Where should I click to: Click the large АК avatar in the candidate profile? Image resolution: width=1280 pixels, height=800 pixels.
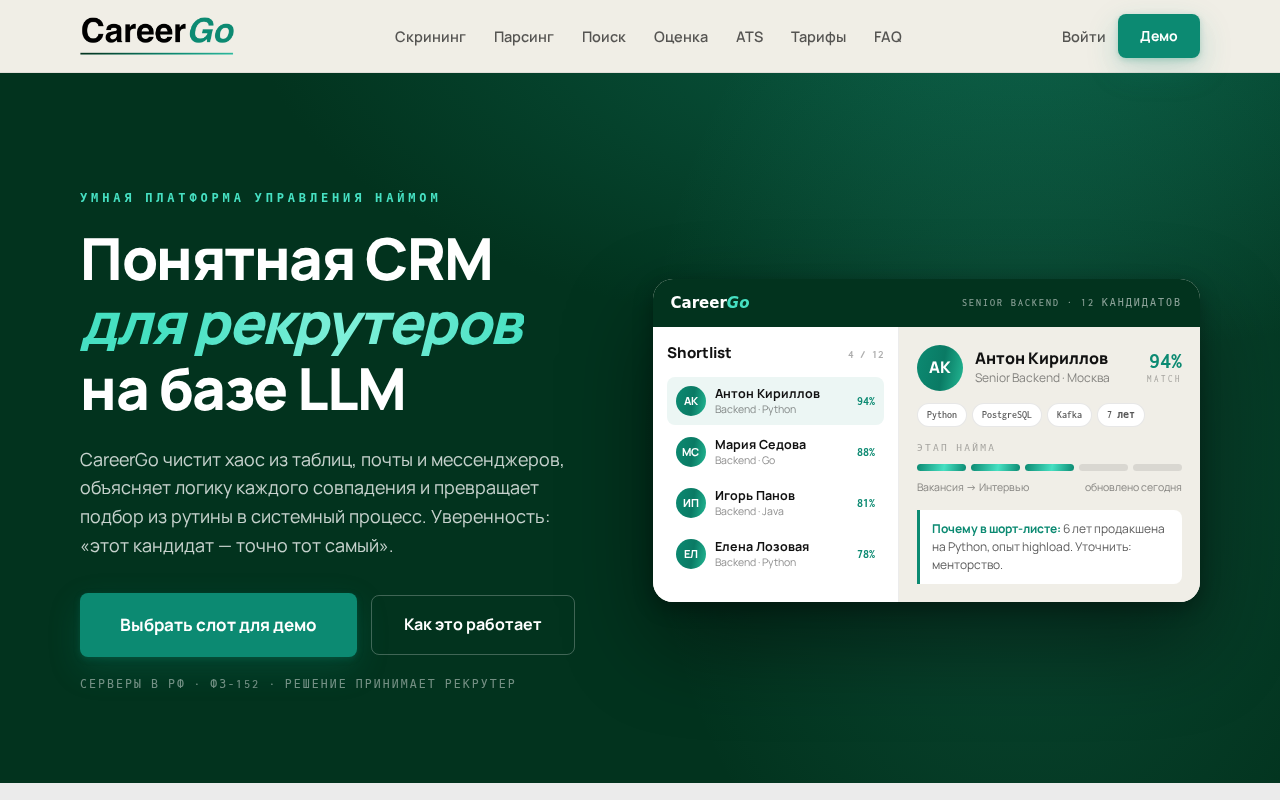coord(940,368)
